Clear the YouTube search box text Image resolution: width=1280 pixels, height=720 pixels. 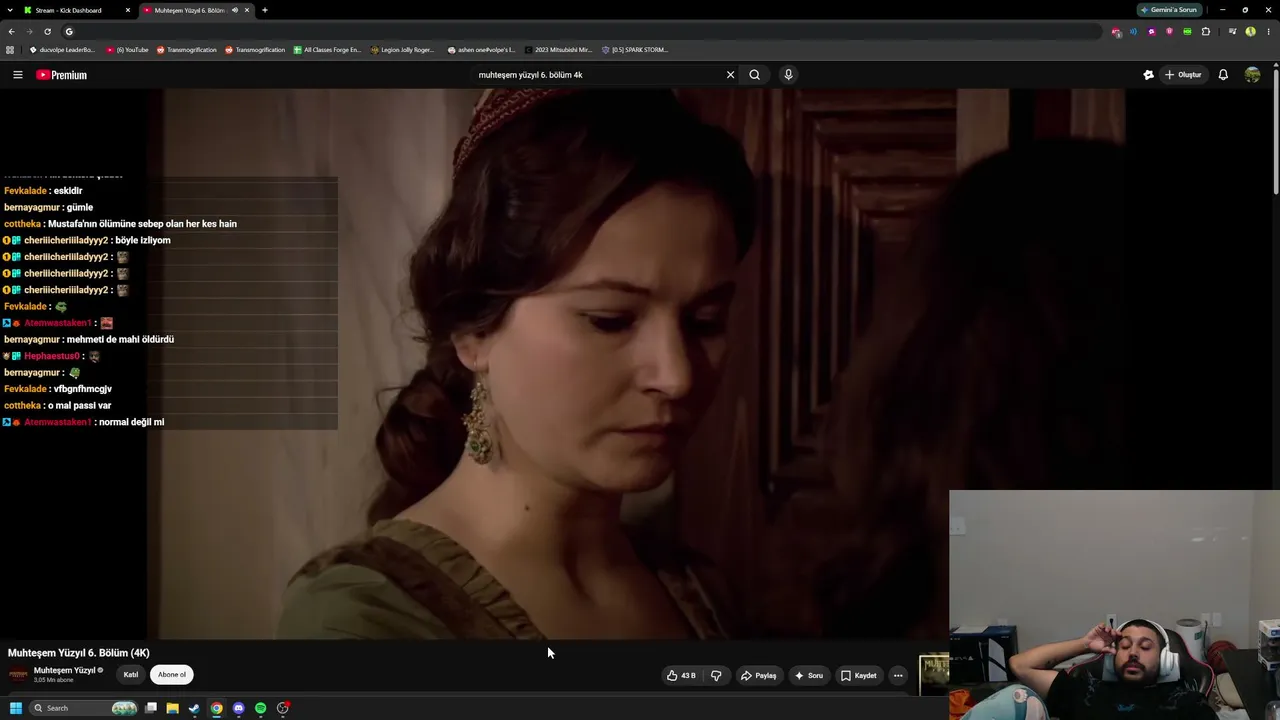pyautogui.click(x=730, y=75)
